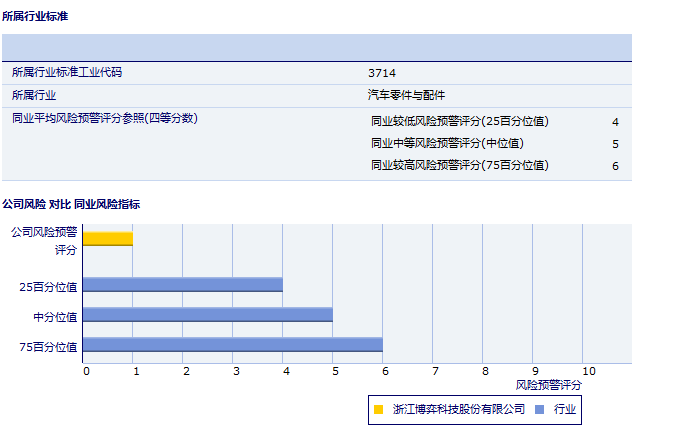Click the 风险预警评分 x-axis title
This screenshot has height=440, width=687.
(x=548, y=384)
